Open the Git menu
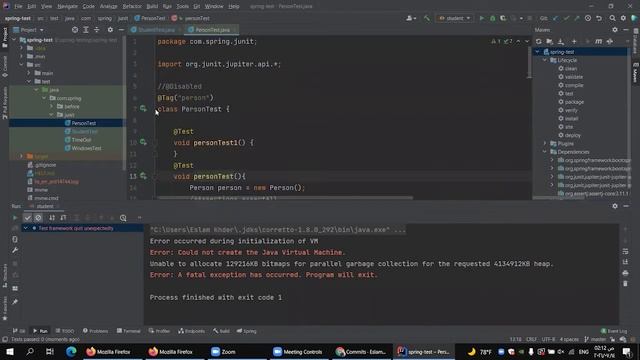 point(197,7)
